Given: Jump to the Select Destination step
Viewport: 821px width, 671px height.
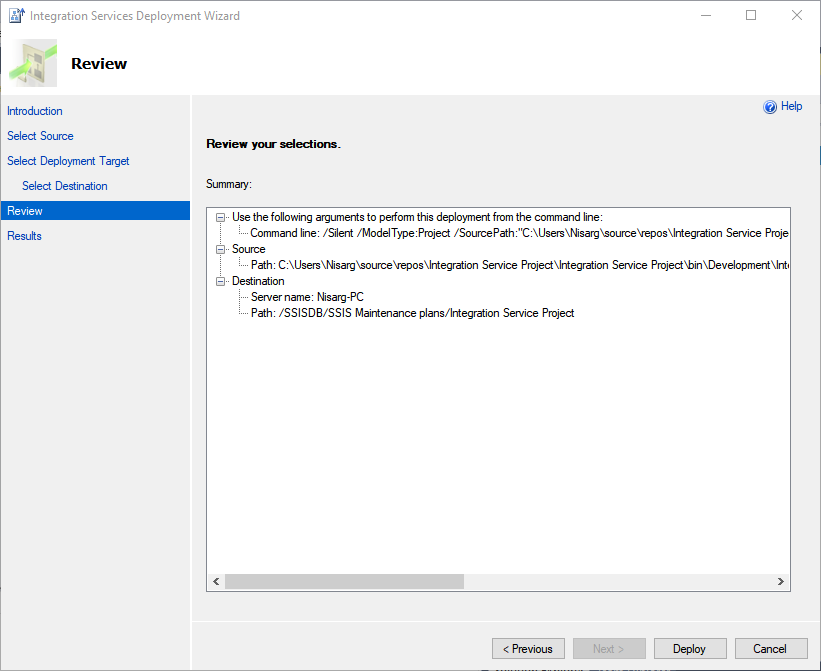Looking at the screenshot, I should pos(65,186).
